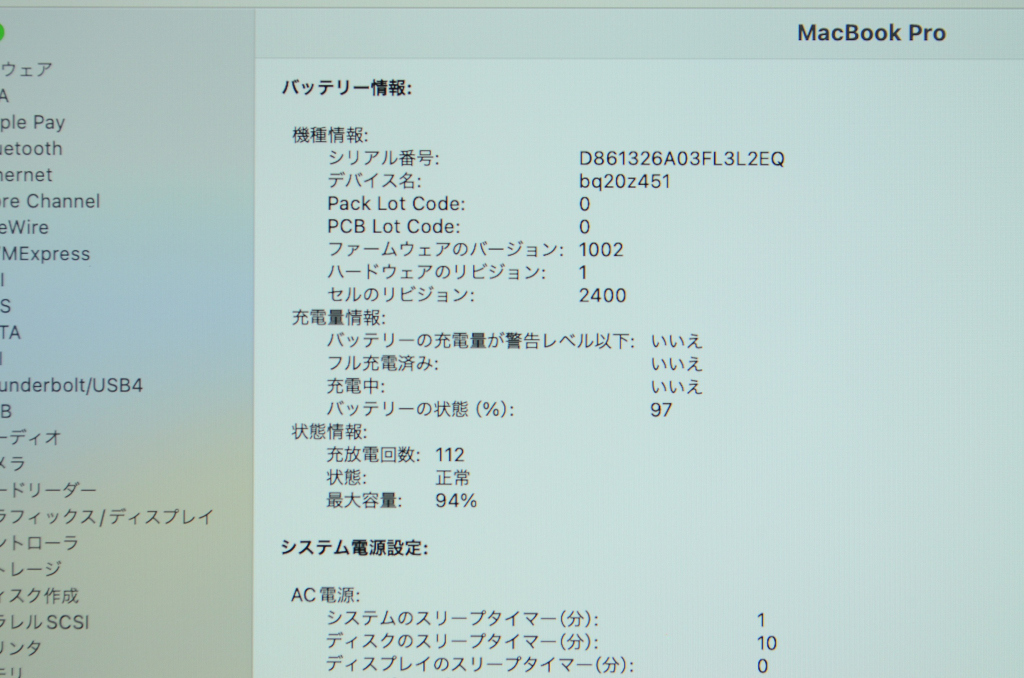Image resolution: width=1024 pixels, height=678 pixels.
Task: Click the バッテリーの状態 (%) label
Action: pos(421,410)
